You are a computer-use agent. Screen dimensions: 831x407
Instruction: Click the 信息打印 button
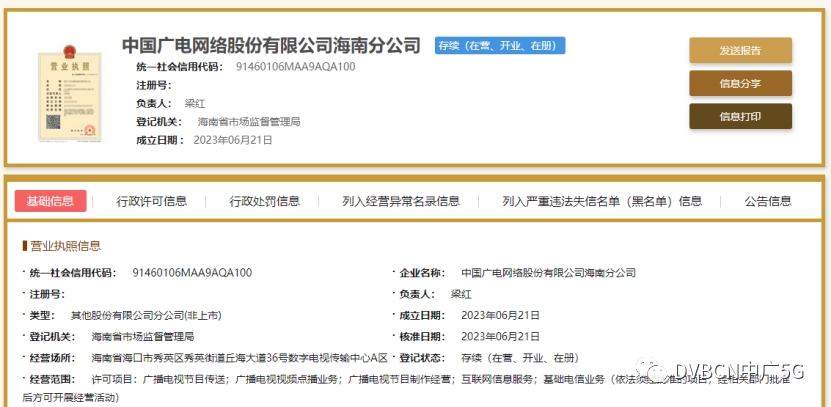pyautogui.click(x=740, y=116)
